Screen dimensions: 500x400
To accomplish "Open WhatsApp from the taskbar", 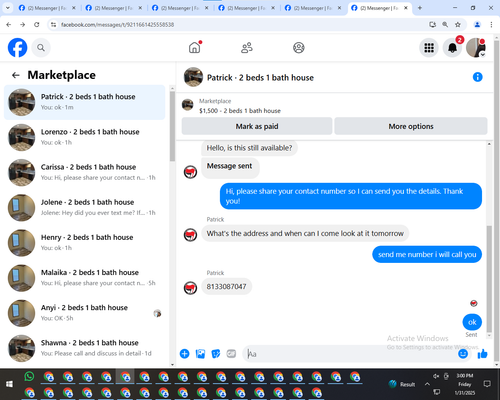I will [29, 376].
